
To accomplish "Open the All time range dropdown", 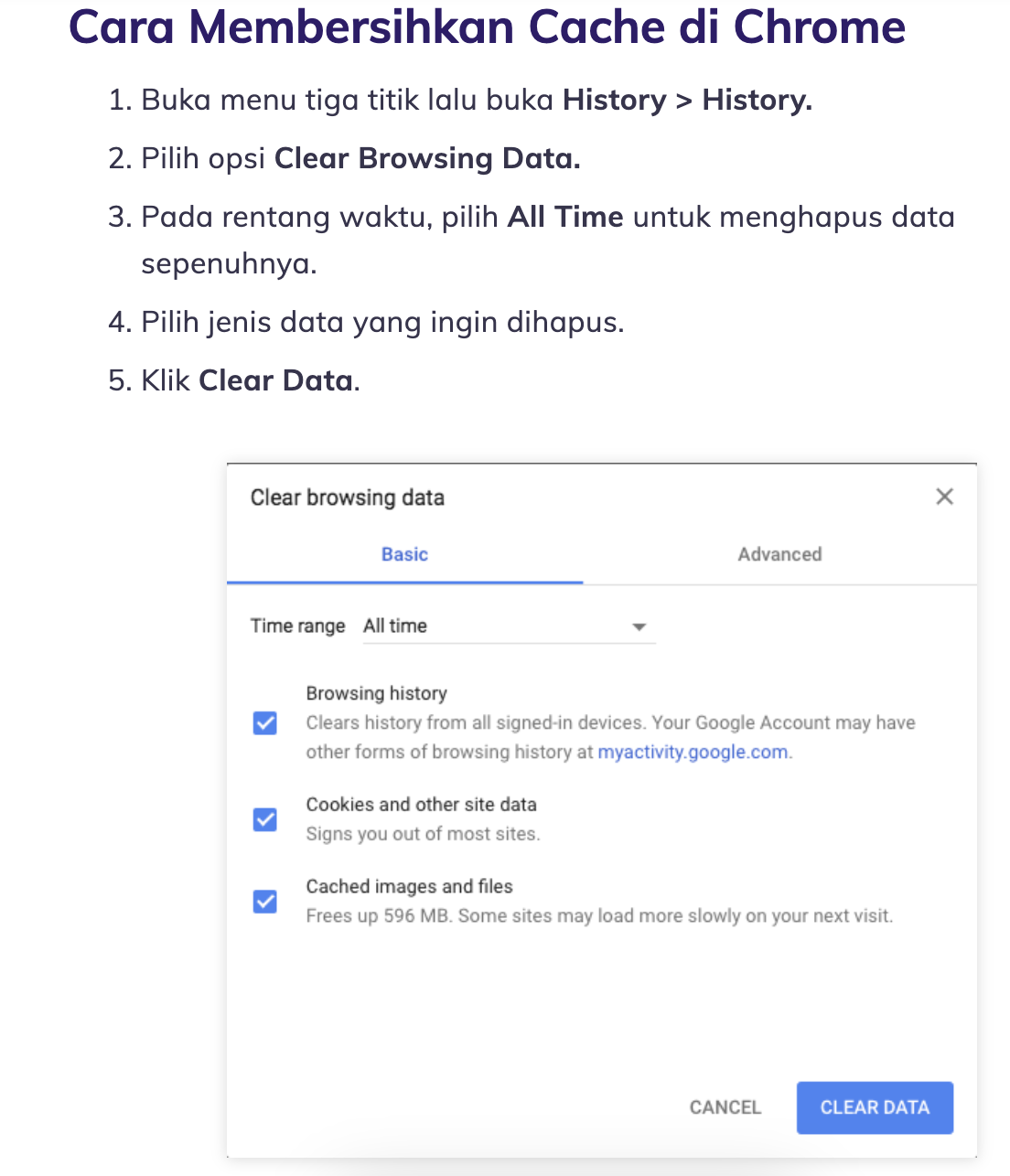I will pyautogui.click(x=509, y=626).
